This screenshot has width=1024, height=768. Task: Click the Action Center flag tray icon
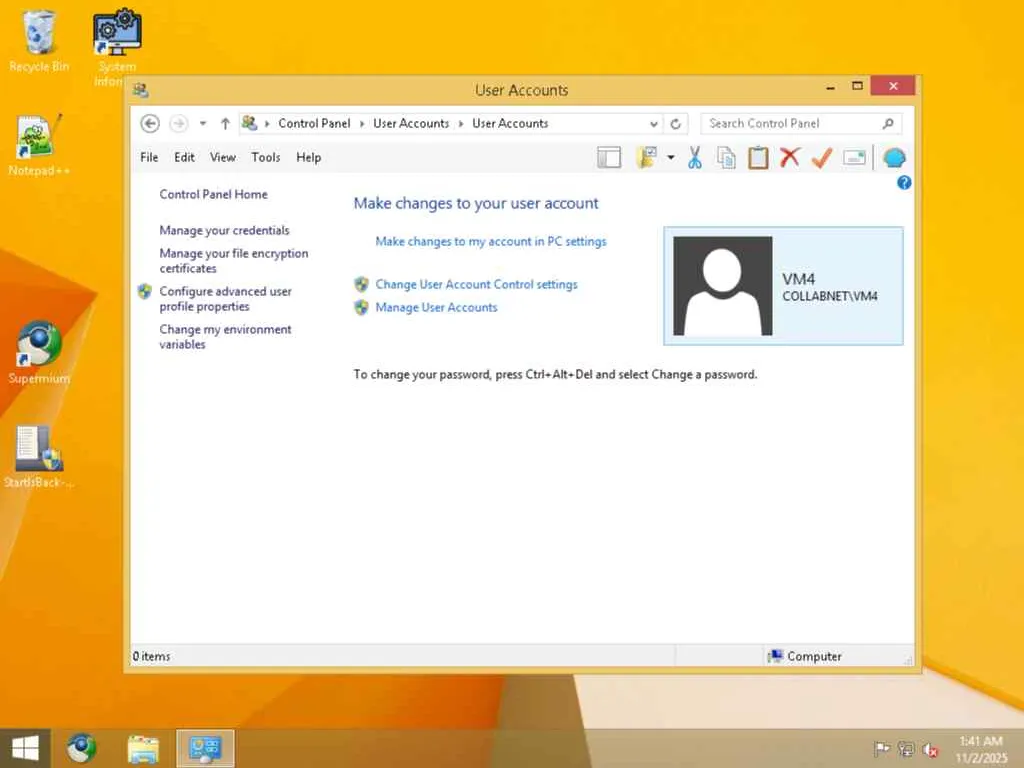point(882,748)
